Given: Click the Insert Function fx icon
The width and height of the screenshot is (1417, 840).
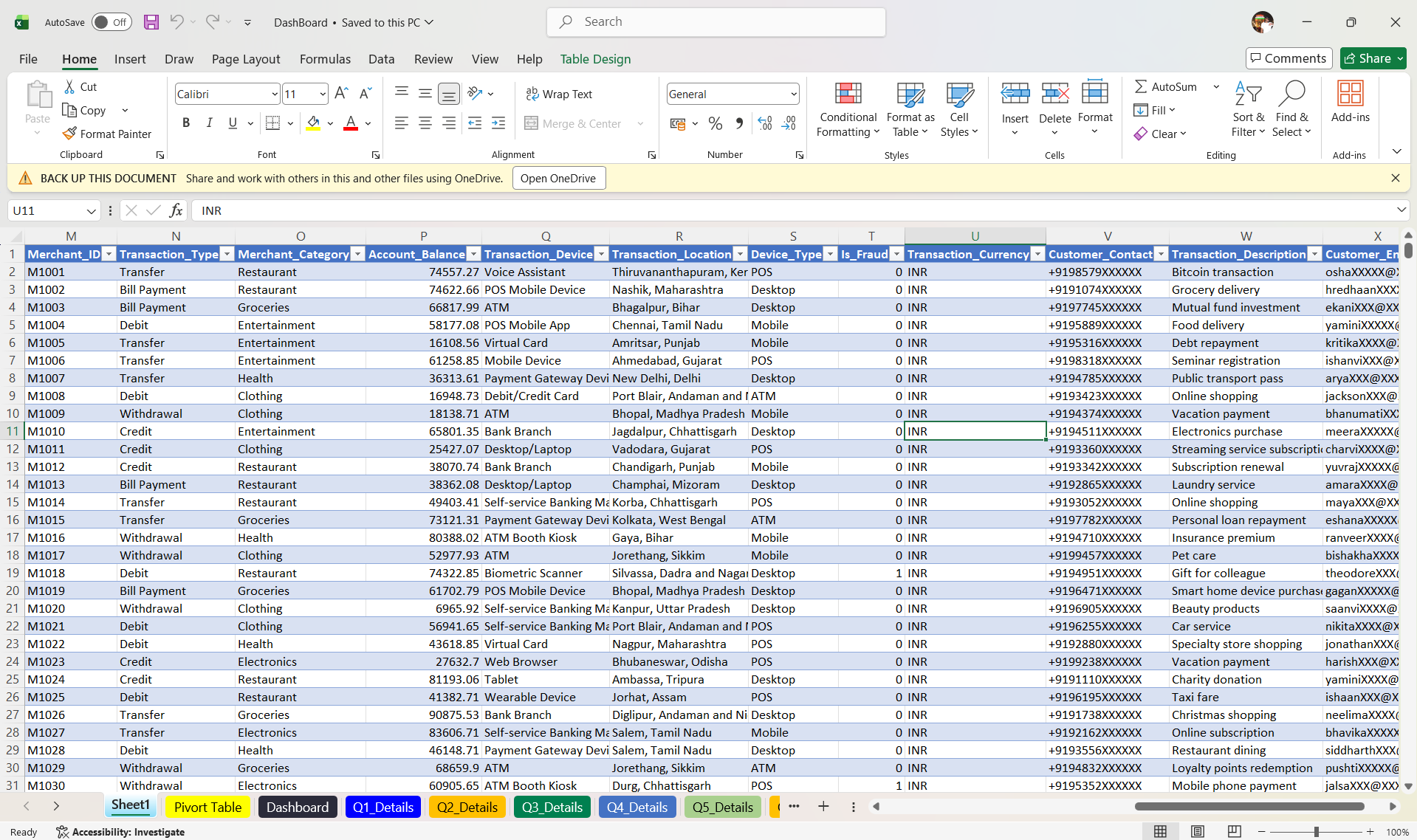Looking at the screenshot, I should [176, 210].
